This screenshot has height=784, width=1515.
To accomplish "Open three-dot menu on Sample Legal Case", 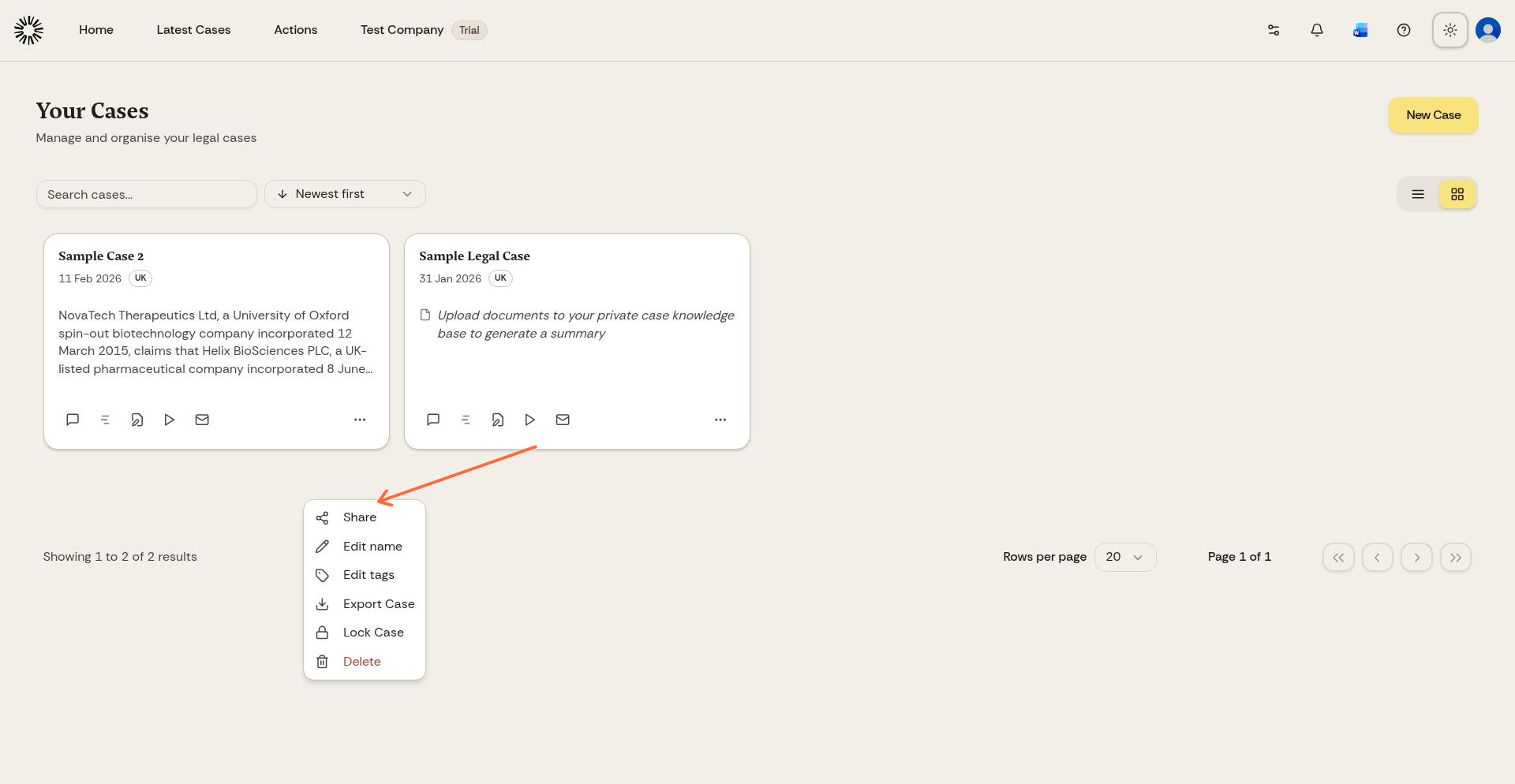I will pyautogui.click(x=720, y=420).
